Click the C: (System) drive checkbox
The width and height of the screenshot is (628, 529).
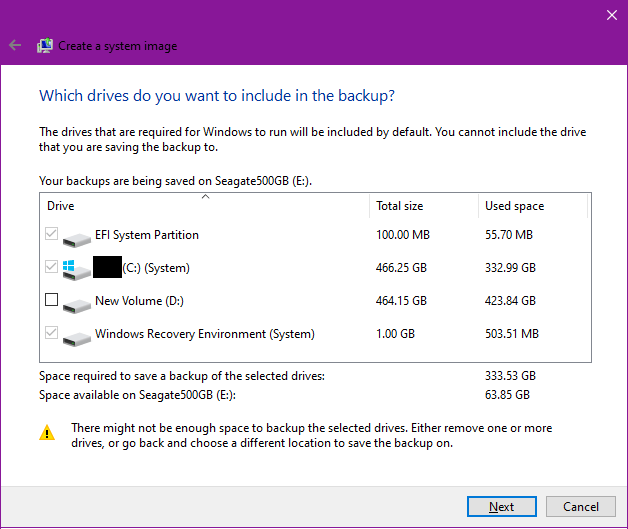point(52,267)
